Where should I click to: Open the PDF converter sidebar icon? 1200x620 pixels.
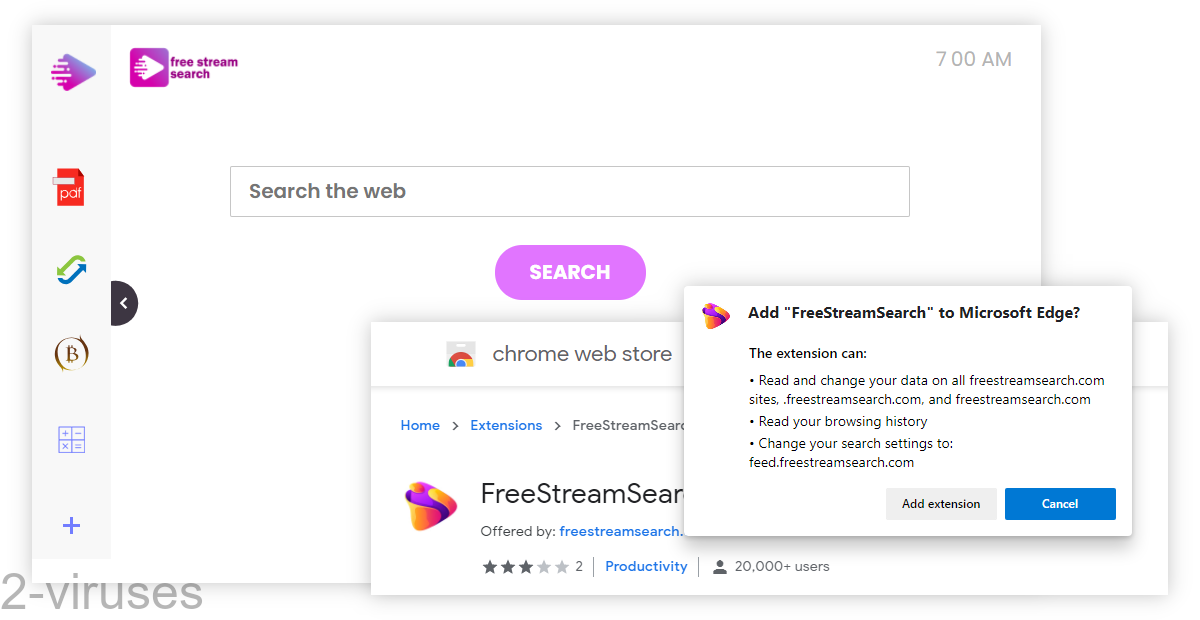click(71, 188)
